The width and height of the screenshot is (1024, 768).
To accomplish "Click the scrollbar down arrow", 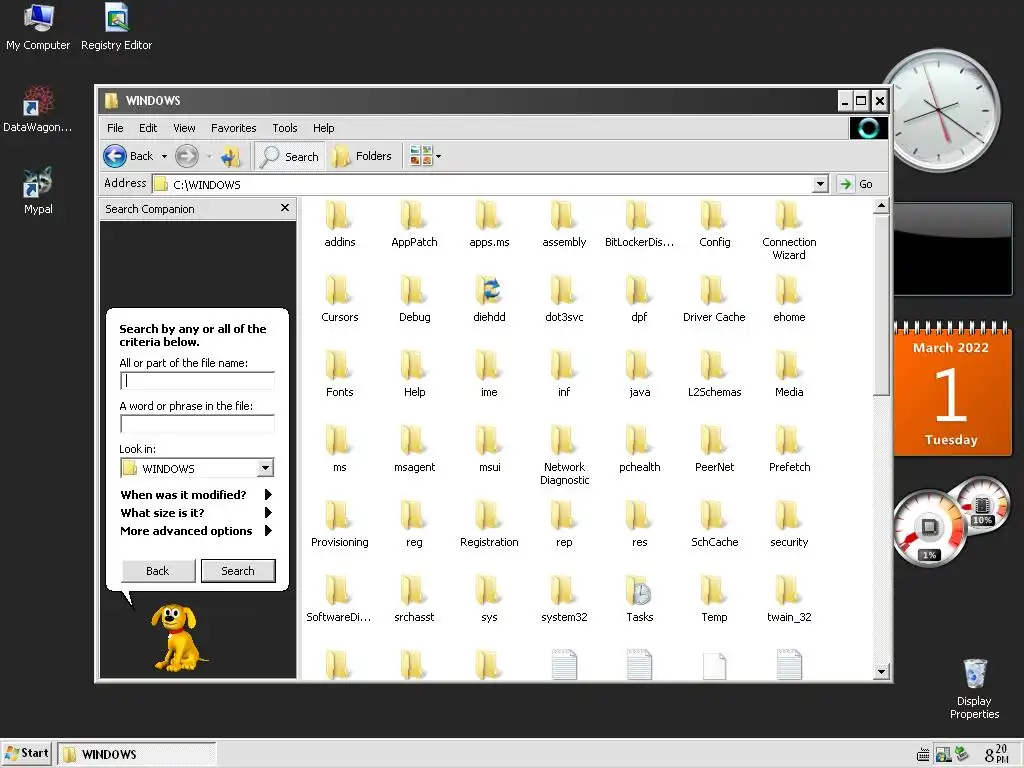I will coord(881,671).
